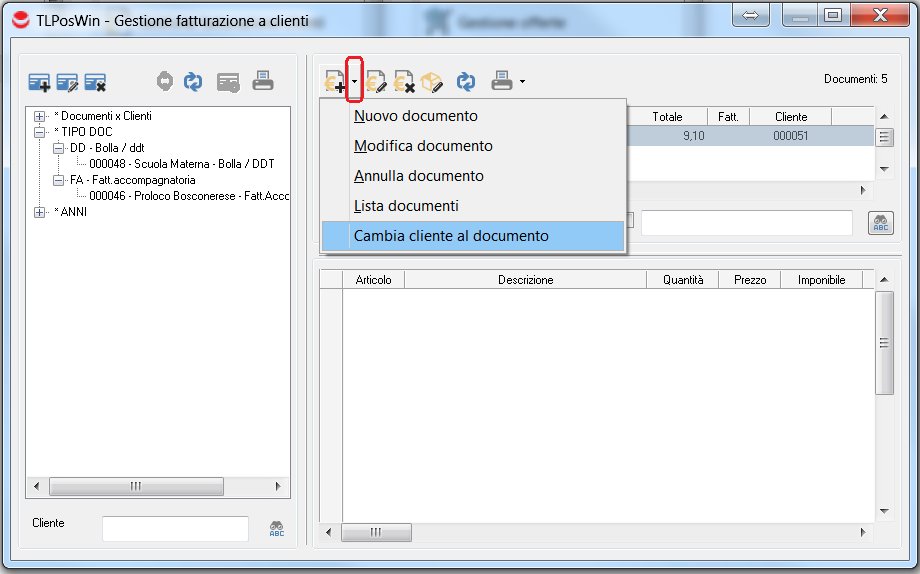Click the new euro document icon
Image resolution: width=920 pixels, height=574 pixels.
333,82
